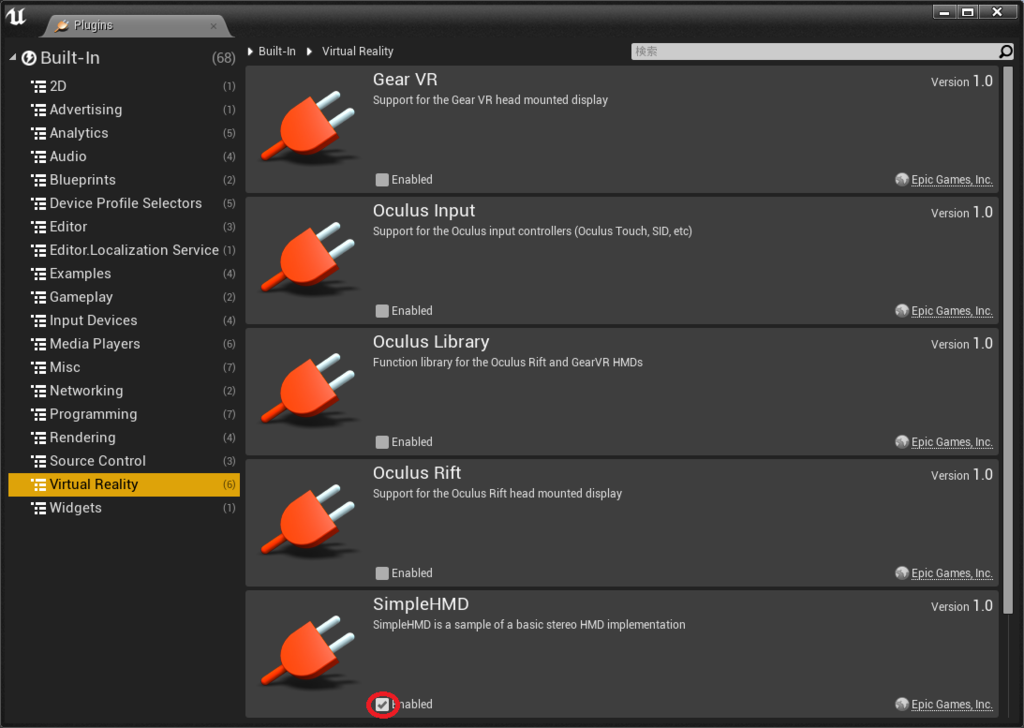Click the Built-In category icon

(29, 58)
